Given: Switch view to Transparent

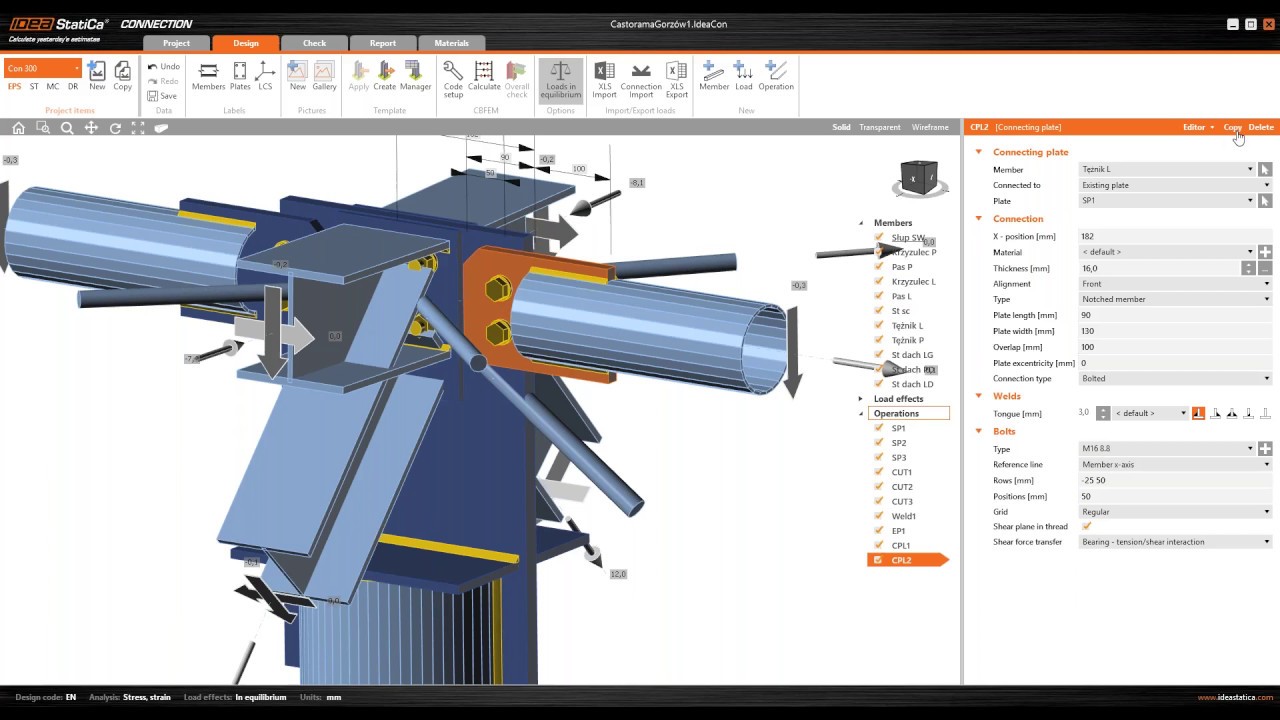Looking at the screenshot, I should click(880, 127).
